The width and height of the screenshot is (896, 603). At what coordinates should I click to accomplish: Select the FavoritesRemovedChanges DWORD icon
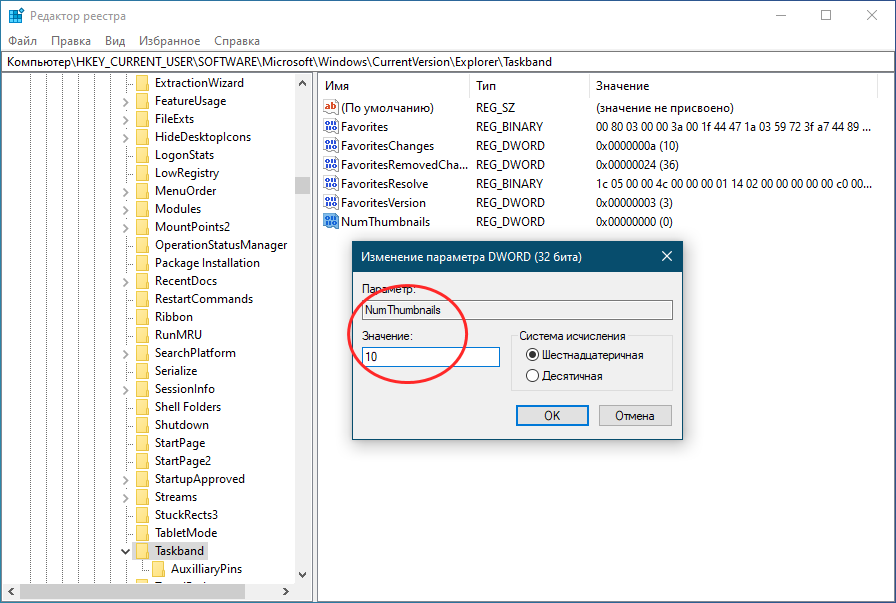tap(330, 165)
